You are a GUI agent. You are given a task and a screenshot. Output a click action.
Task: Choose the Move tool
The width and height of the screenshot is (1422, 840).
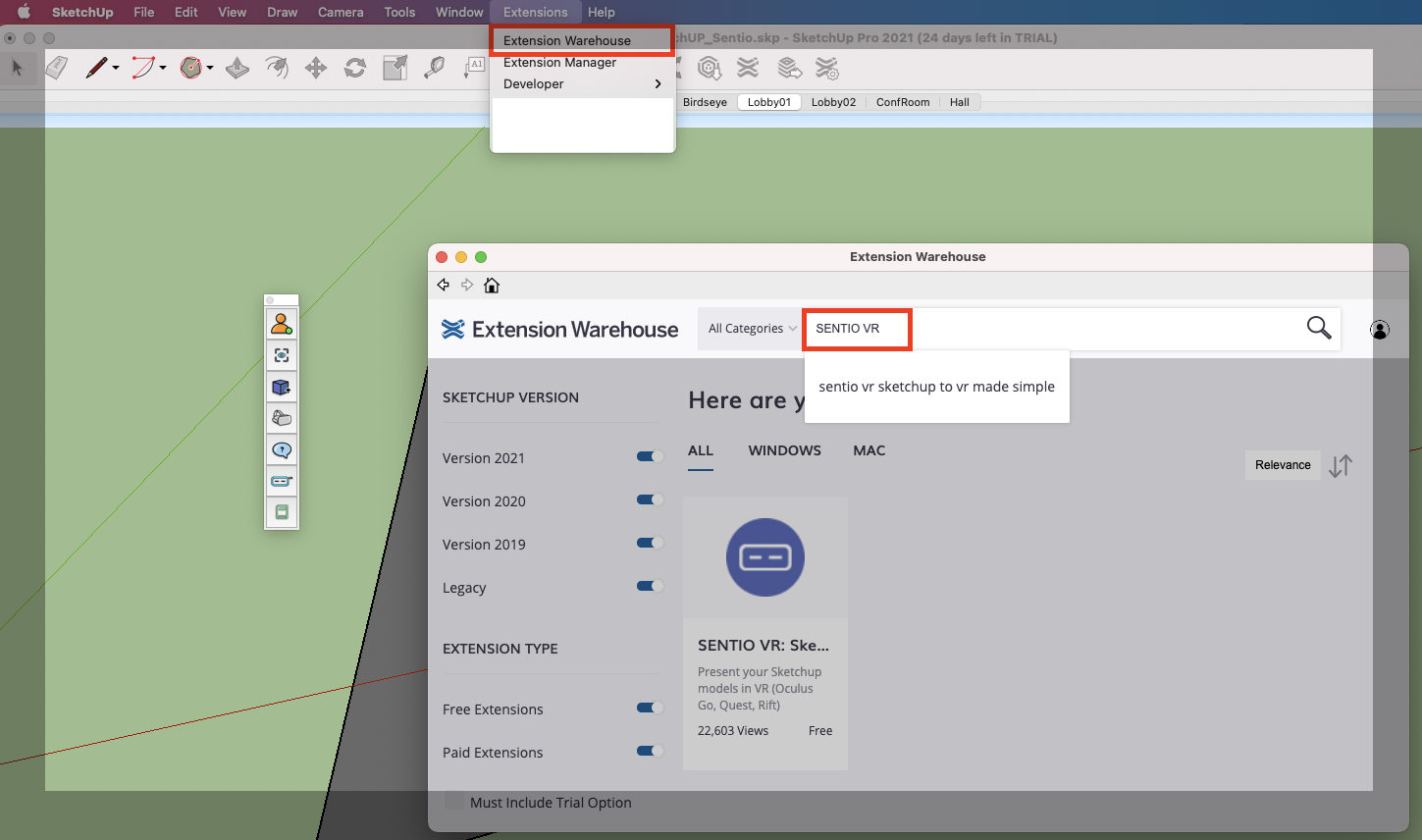click(x=316, y=68)
